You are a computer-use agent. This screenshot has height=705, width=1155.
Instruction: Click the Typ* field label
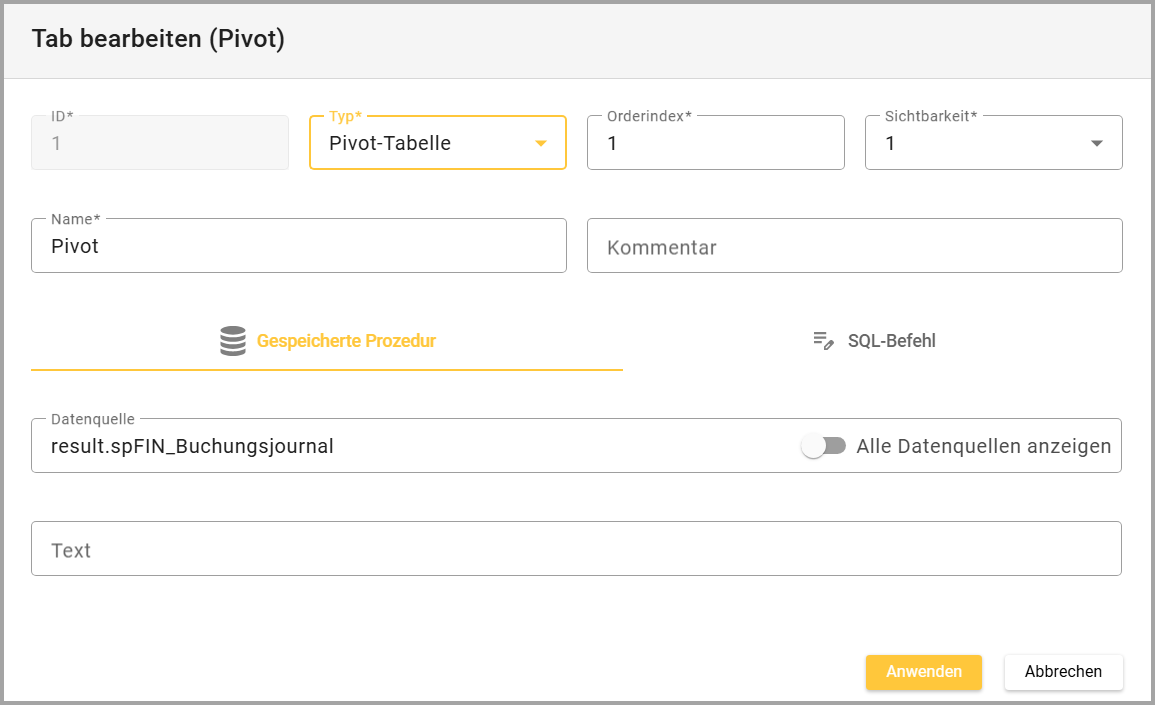click(345, 116)
